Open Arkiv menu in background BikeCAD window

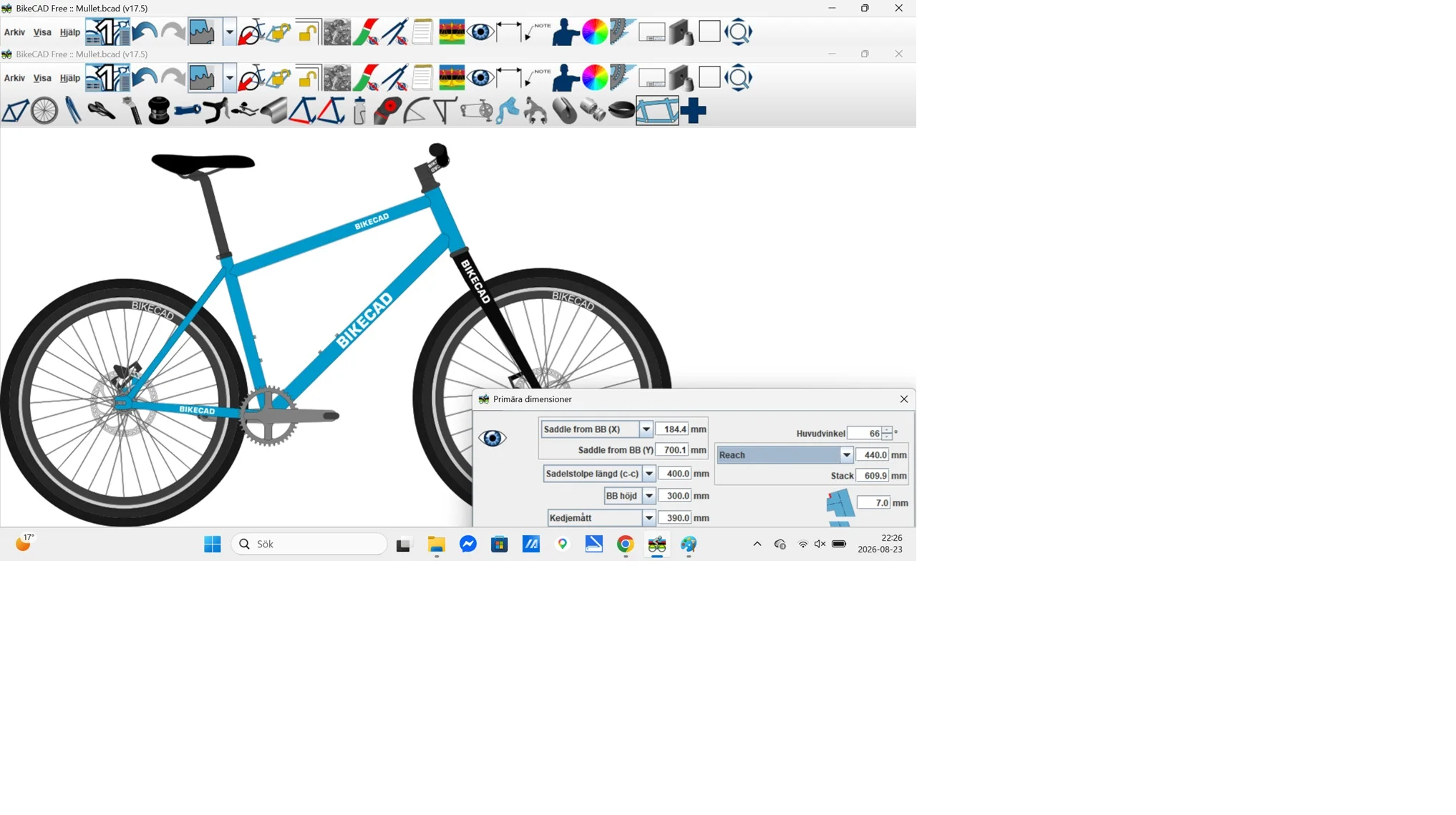[14, 32]
